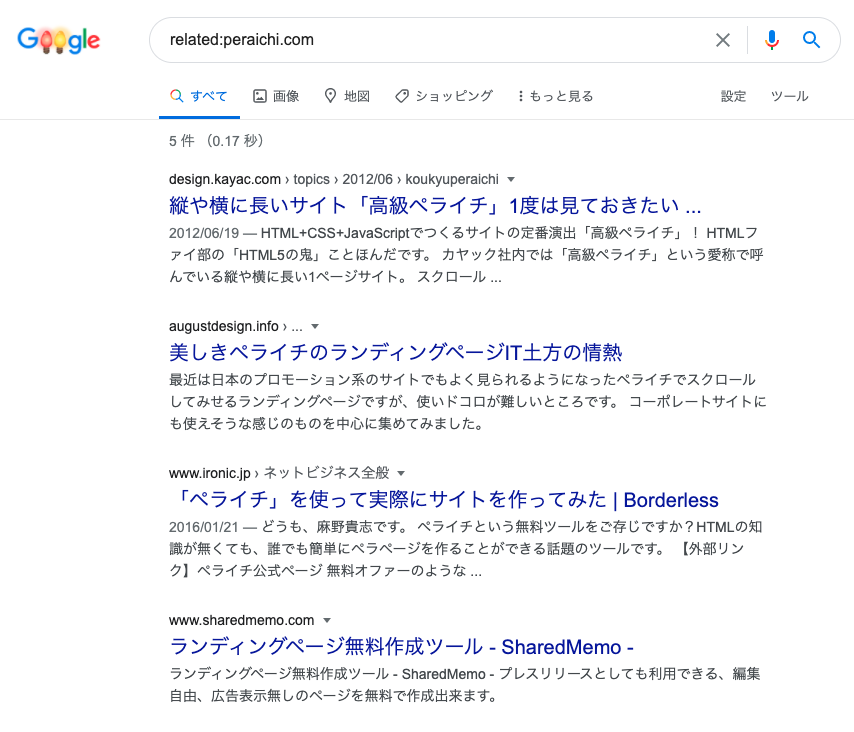
Task: Switch to the 地図 maps tab
Action: click(347, 96)
